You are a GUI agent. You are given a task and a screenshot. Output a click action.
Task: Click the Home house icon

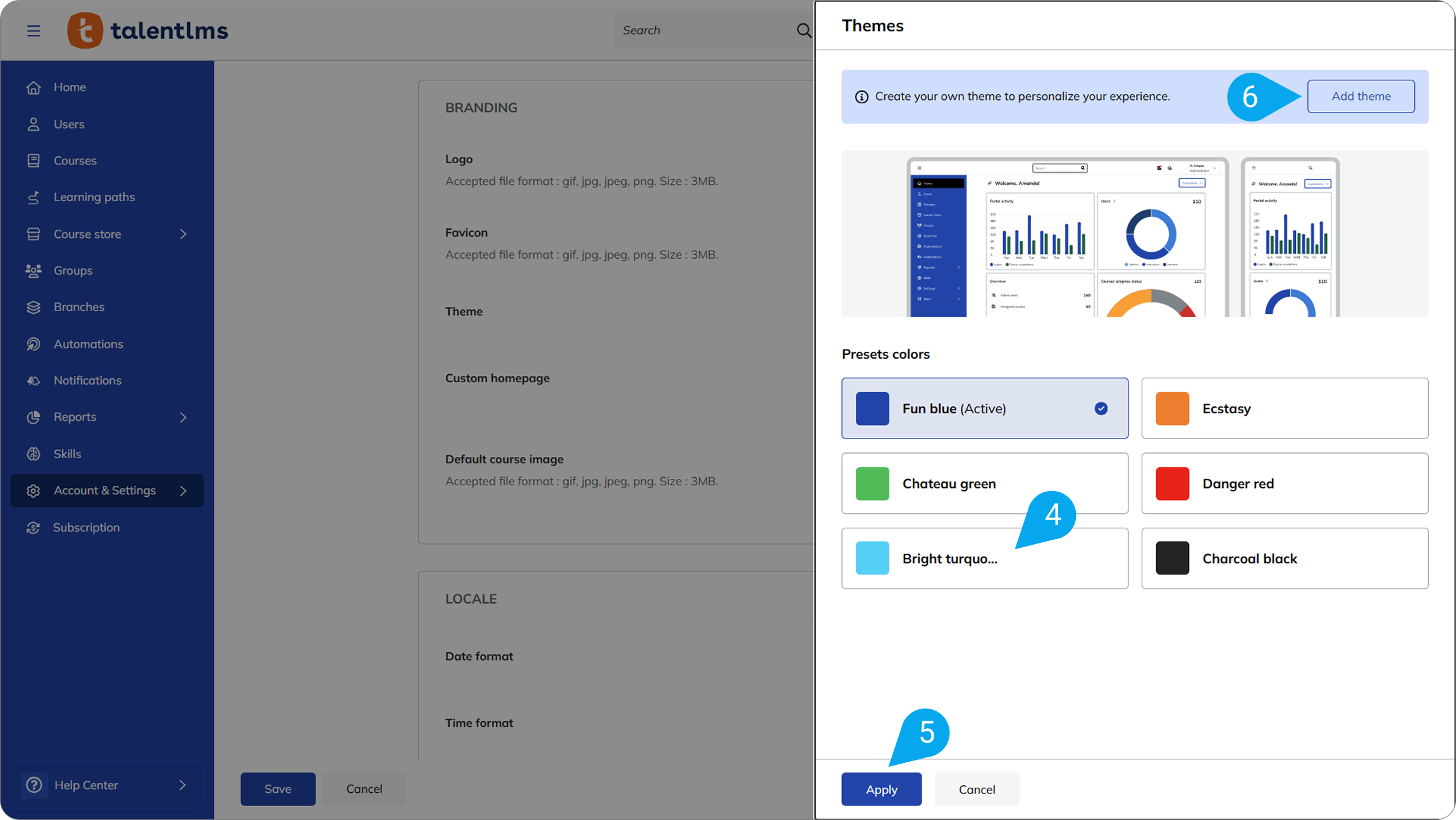(34, 87)
